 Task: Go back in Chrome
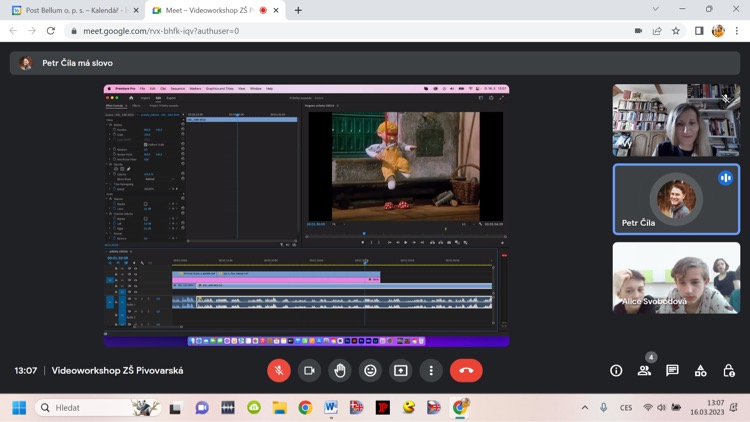click(13, 31)
